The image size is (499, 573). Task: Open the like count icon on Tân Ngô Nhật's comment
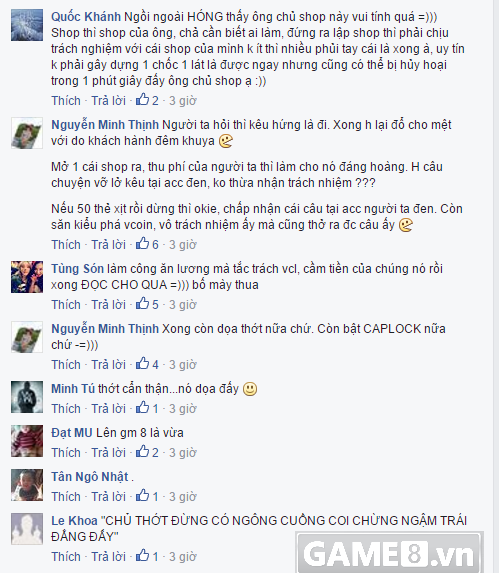(x=147, y=496)
